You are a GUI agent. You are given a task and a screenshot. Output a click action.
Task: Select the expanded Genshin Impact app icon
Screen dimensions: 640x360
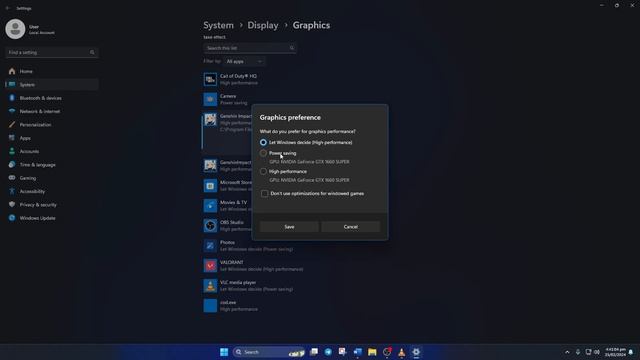point(210,120)
